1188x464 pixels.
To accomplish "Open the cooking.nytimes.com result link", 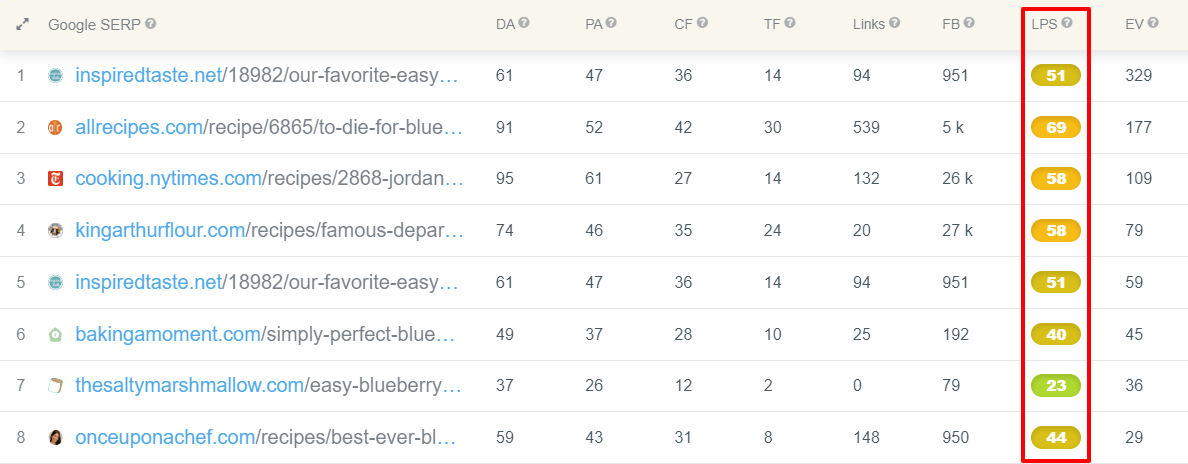I will pyautogui.click(x=269, y=179).
